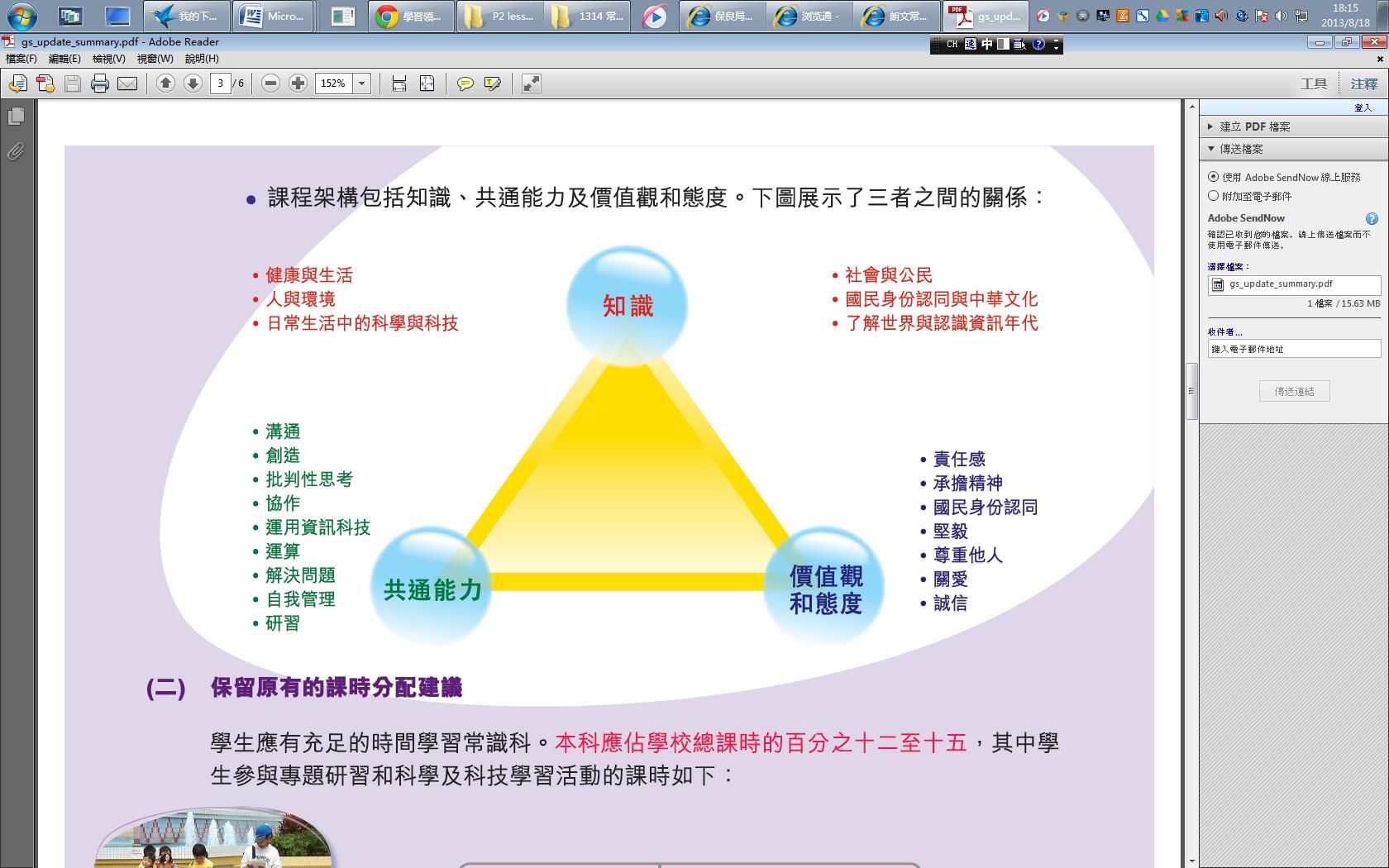Click the envelope email icon in toolbar
Screen dimensions: 1389x868
coord(127,83)
